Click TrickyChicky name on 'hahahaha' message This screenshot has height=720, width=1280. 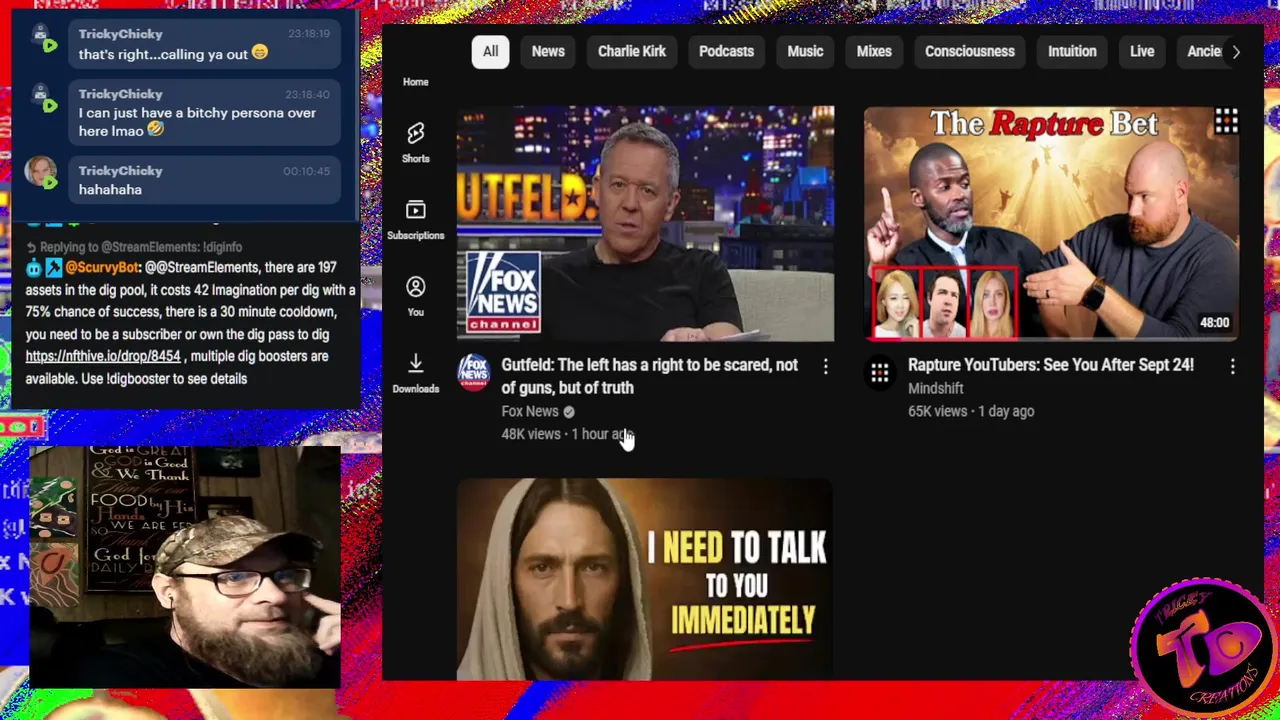(120, 171)
